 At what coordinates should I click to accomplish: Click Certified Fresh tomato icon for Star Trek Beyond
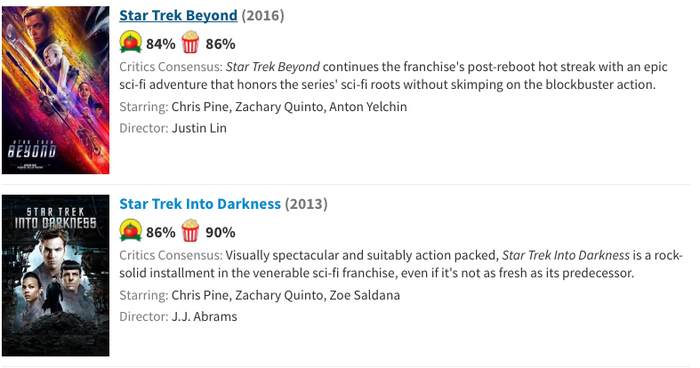pos(130,43)
